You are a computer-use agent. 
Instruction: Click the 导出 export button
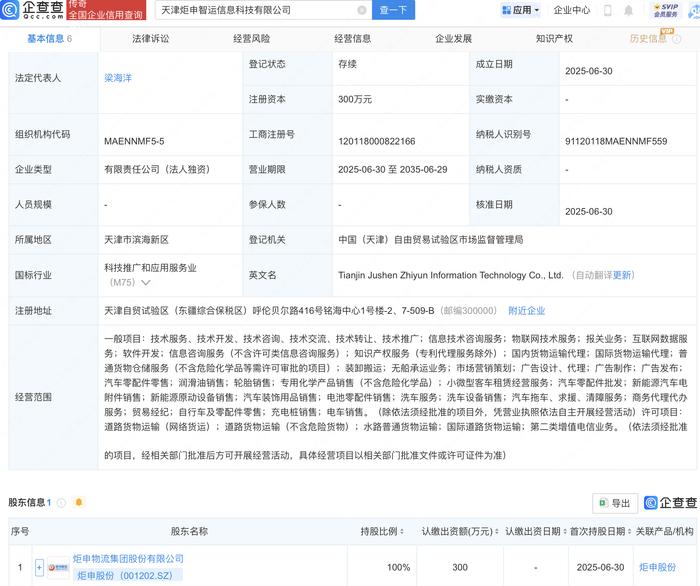pyautogui.click(x=615, y=503)
